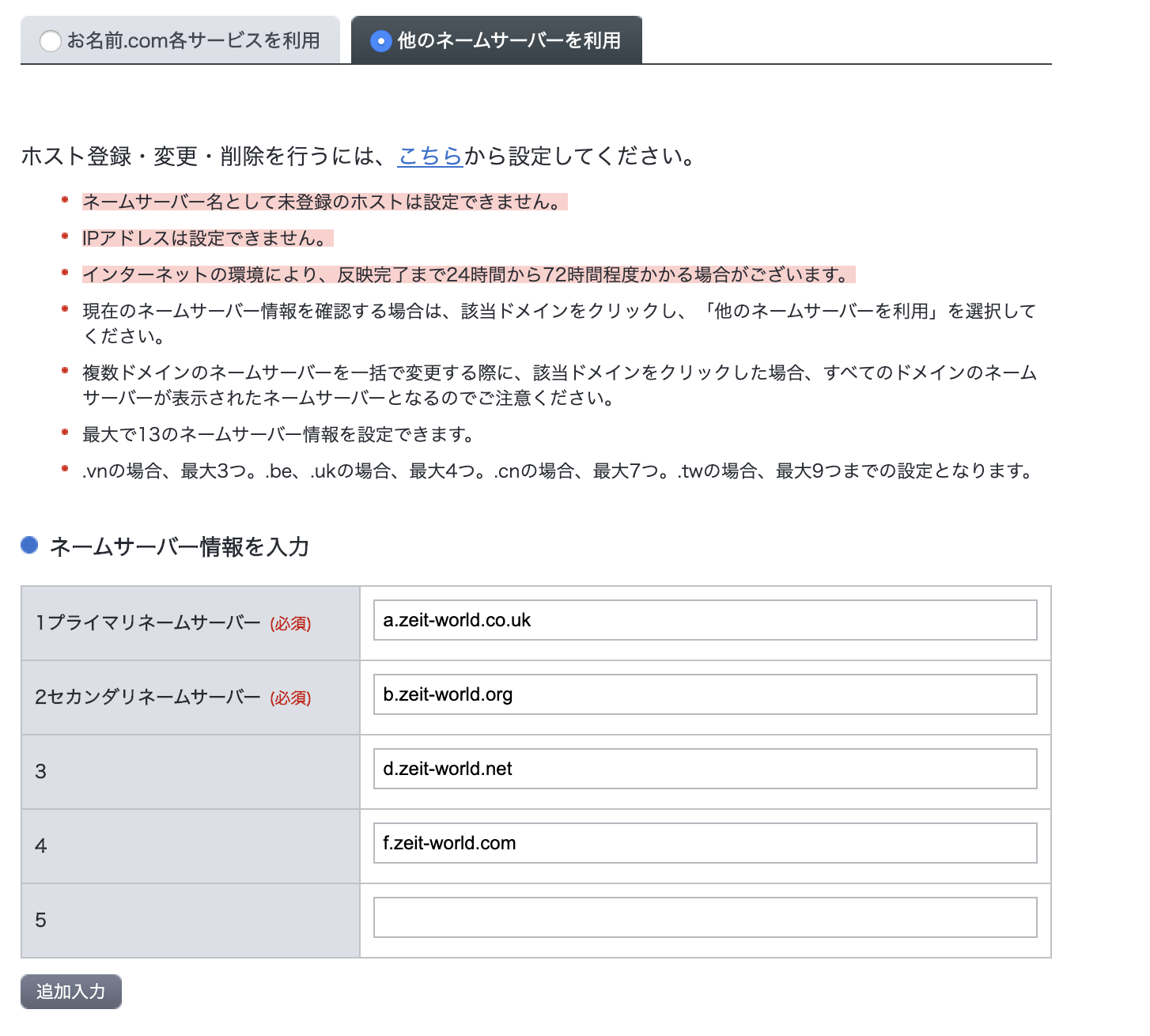Click the 1プライマリネームサーバー label cell

(191, 623)
